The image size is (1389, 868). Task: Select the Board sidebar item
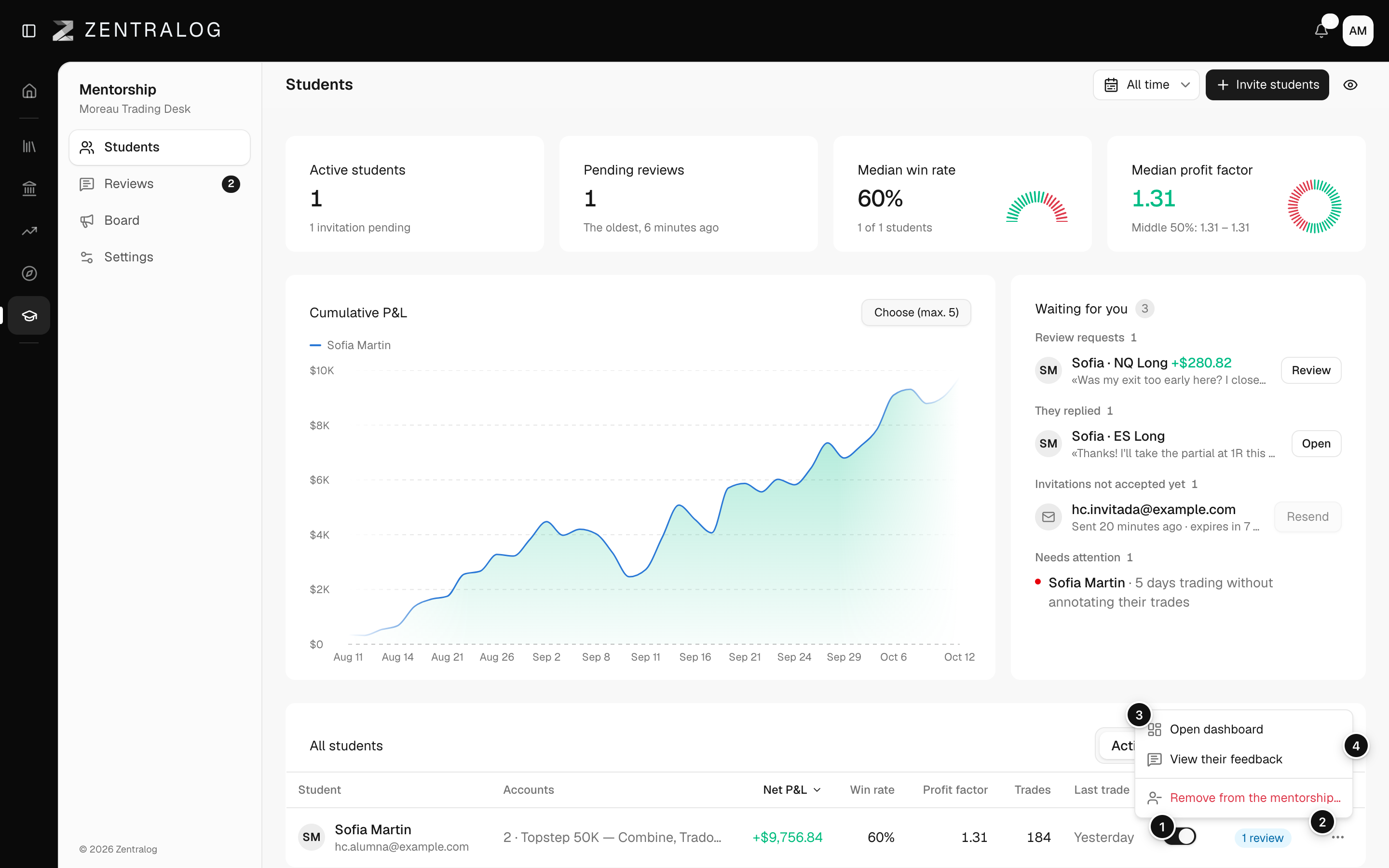(x=160, y=220)
